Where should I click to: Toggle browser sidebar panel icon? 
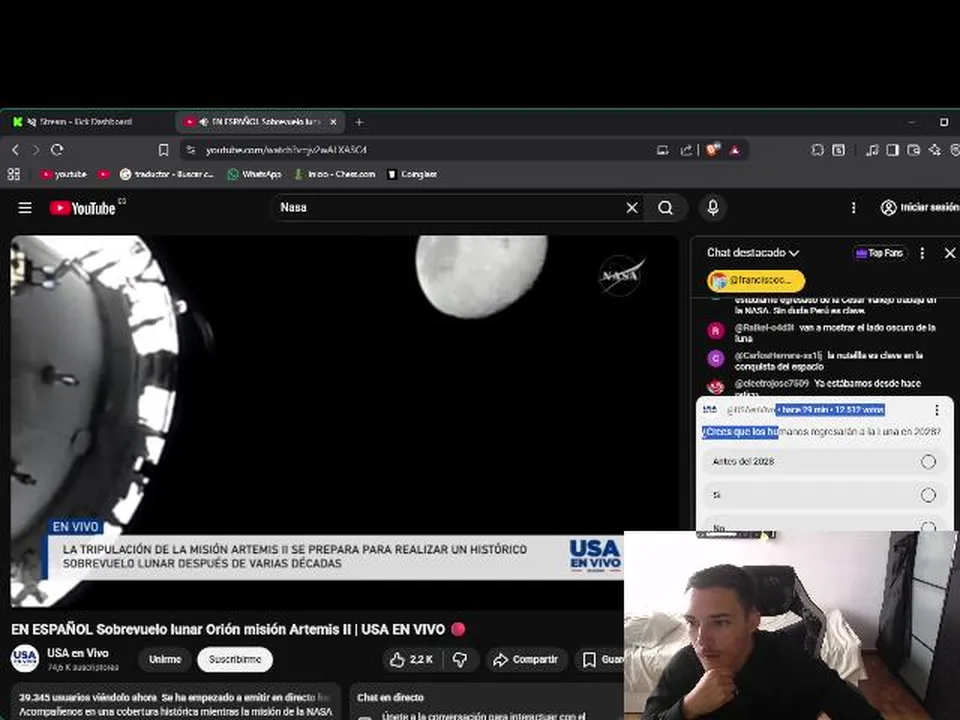click(893, 150)
